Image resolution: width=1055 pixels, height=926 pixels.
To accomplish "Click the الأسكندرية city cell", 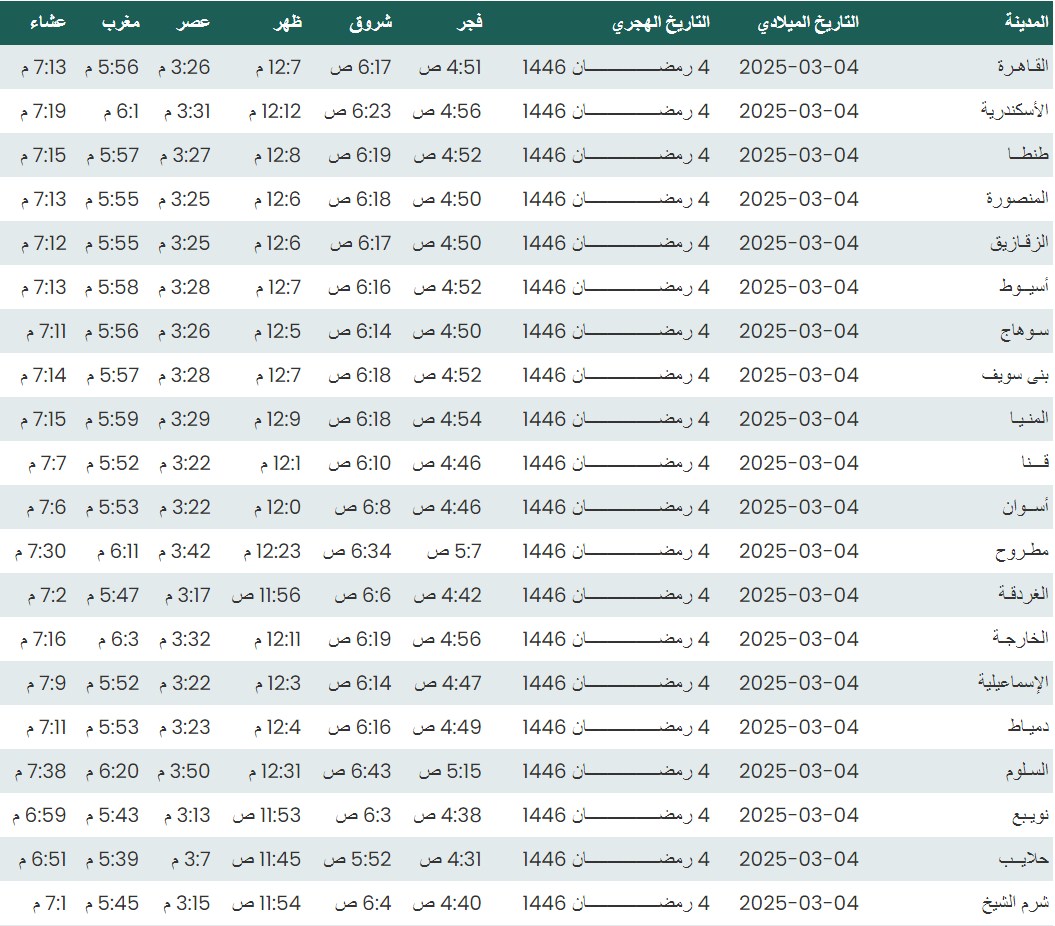I will point(1014,111).
